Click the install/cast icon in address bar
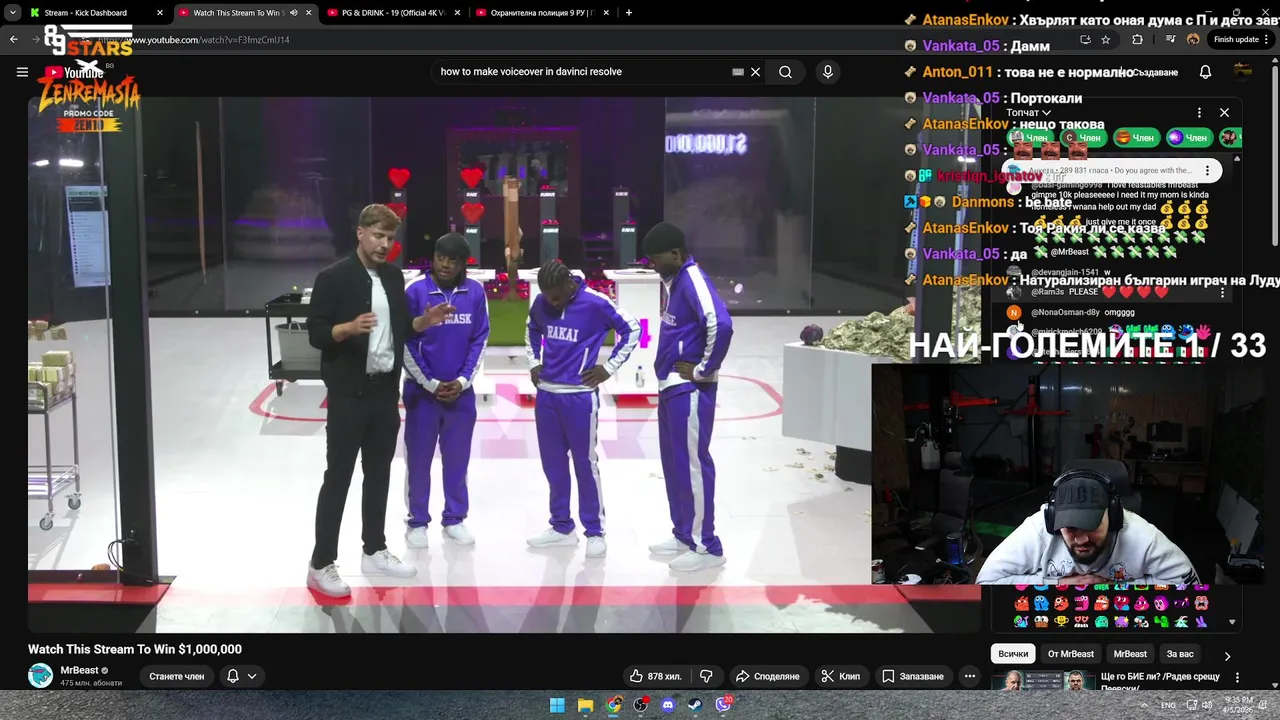Viewport: 1280px width, 720px height. 1085,40
